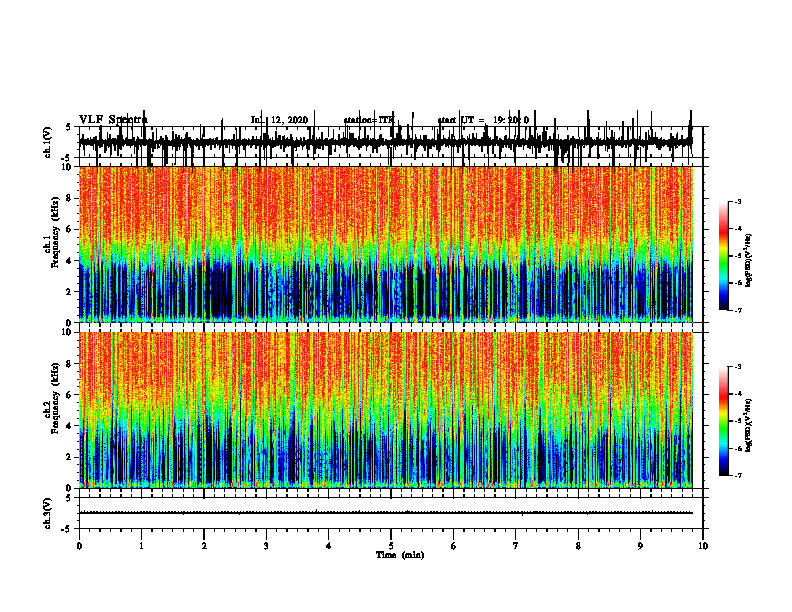Click the flat ch.3 voltage trace
This screenshot has height=612, width=792.
tap(386, 513)
